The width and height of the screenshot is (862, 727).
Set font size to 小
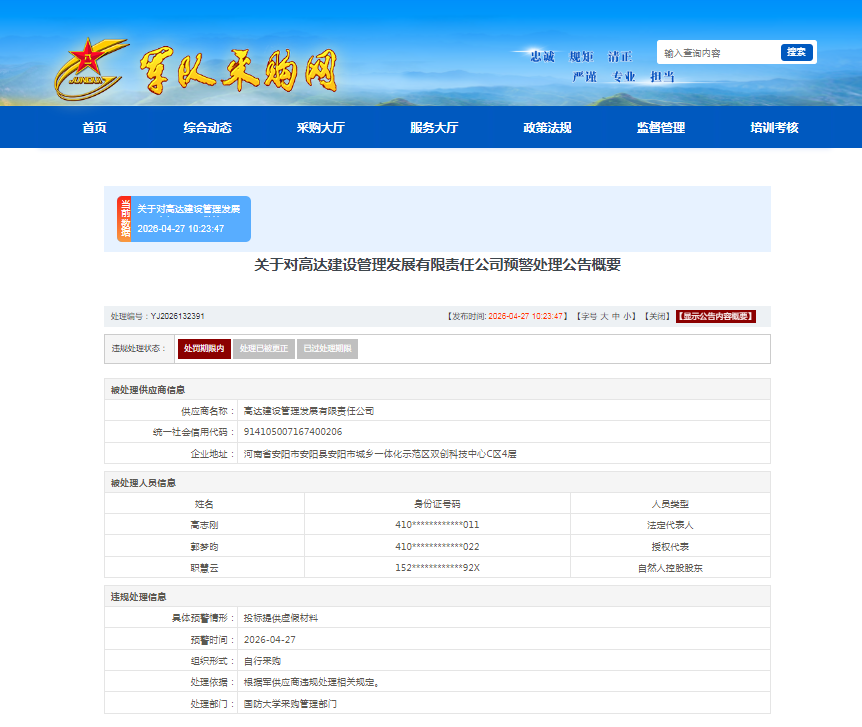(x=628, y=316)
